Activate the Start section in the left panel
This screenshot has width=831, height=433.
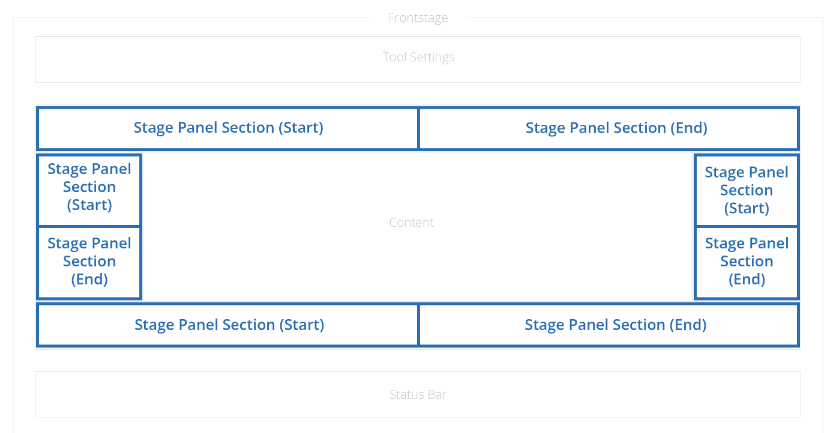pyautogui.click(x=89, y=188)
